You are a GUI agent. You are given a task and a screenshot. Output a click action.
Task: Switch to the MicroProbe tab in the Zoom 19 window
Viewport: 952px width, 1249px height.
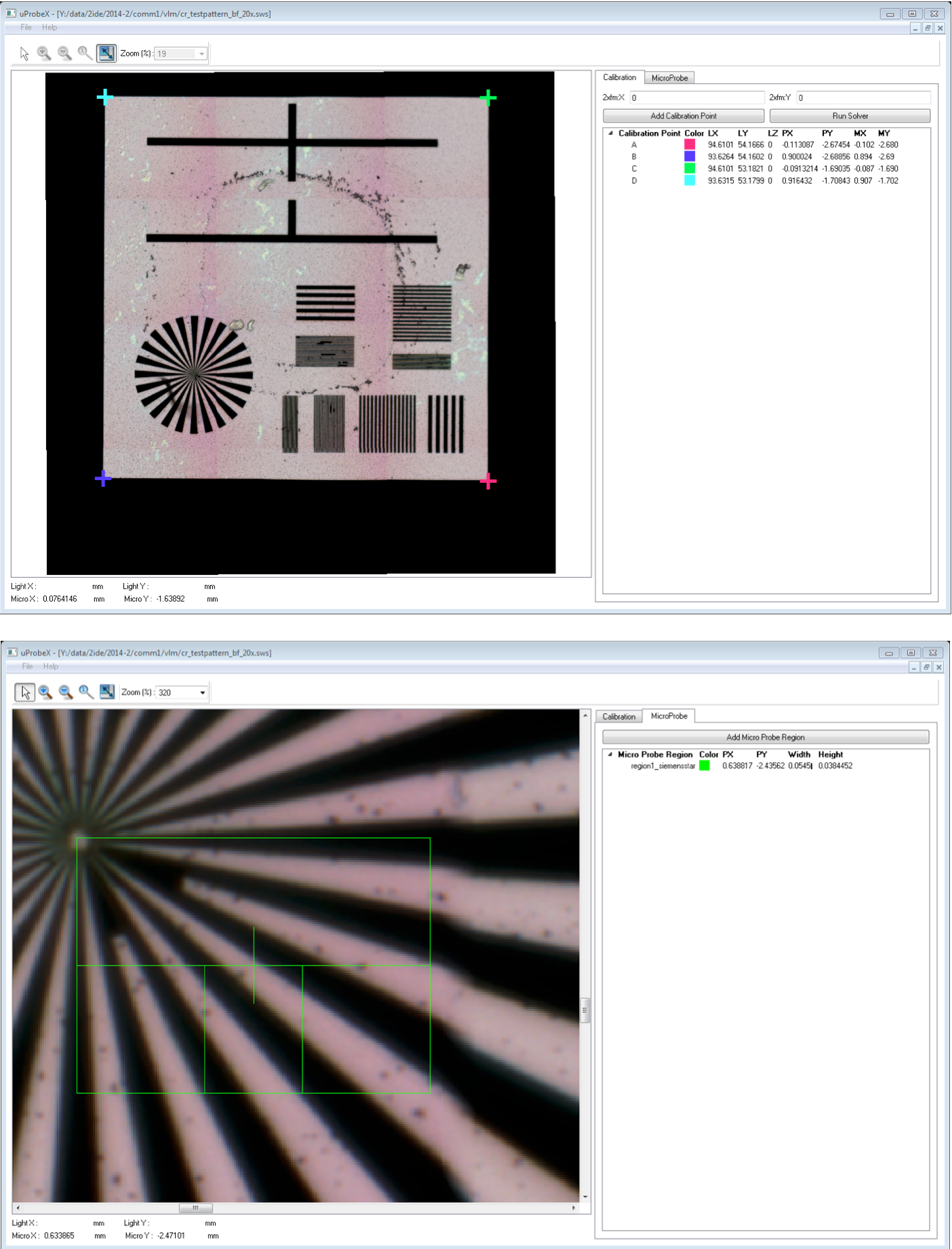click(x=669, y=78)
